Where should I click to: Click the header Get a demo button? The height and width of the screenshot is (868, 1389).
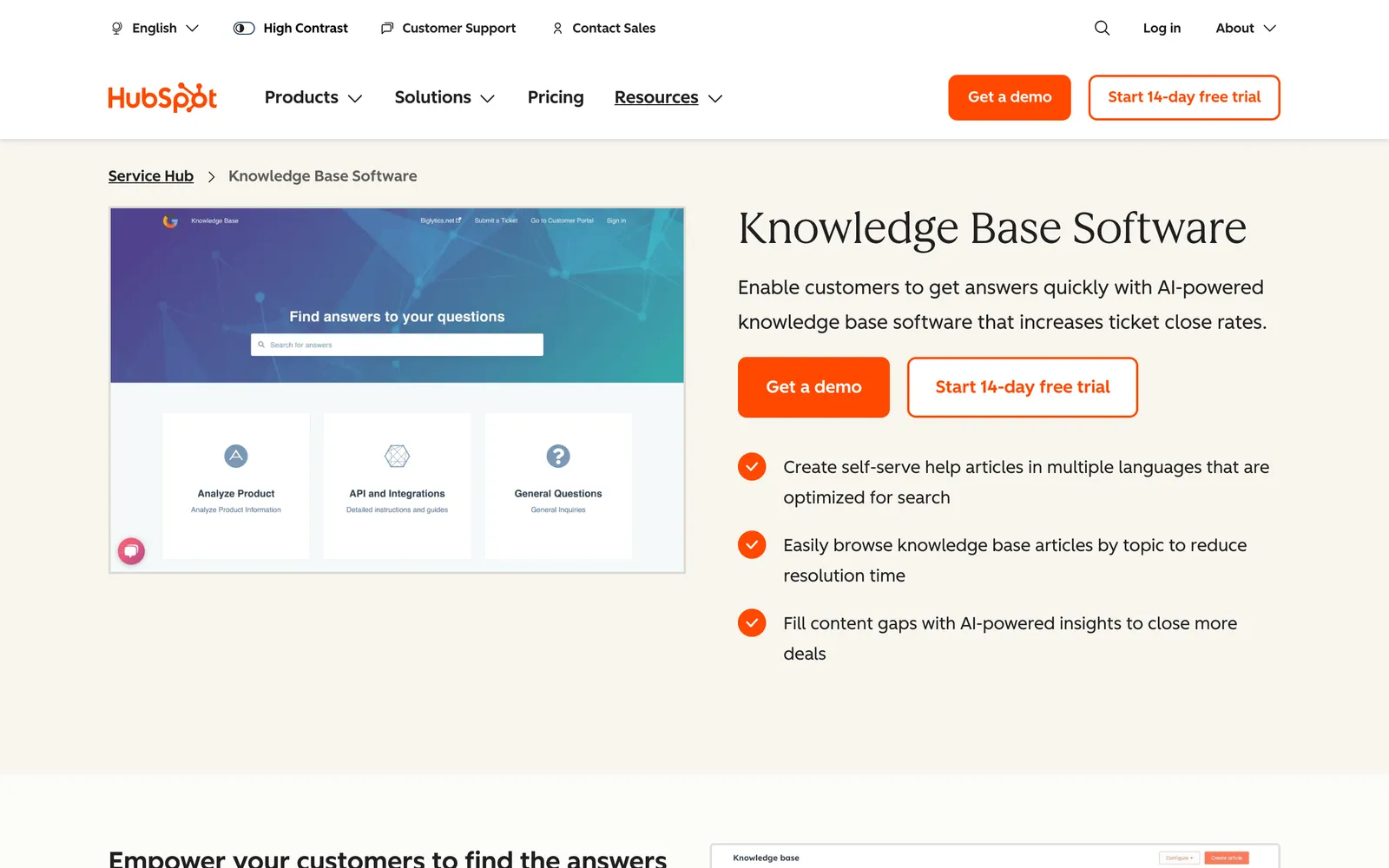point(1010,97)
